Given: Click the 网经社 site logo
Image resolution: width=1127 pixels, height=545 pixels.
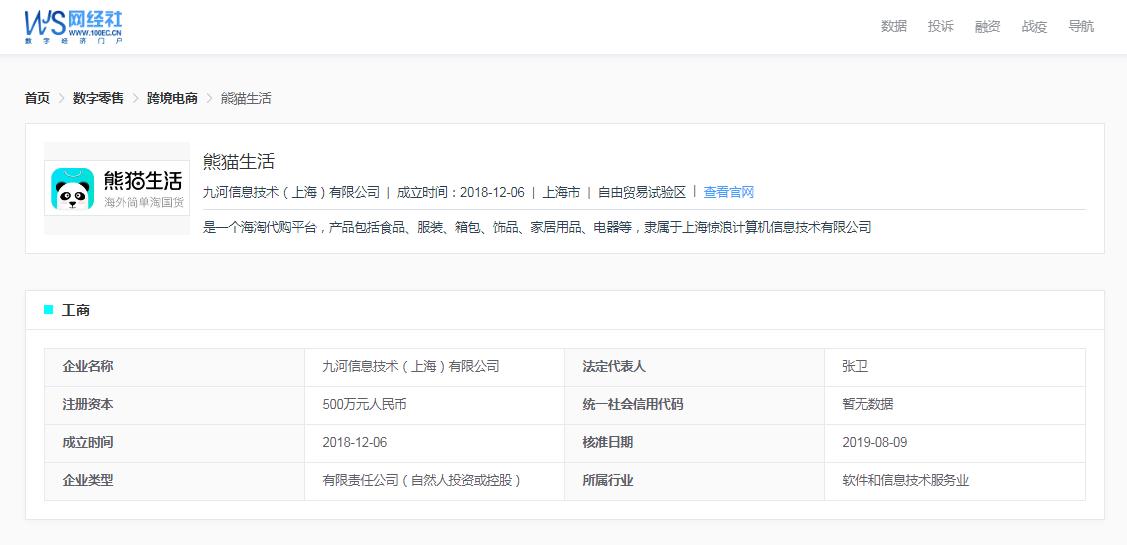Looking at the screenshot, I should pos(73,27).
